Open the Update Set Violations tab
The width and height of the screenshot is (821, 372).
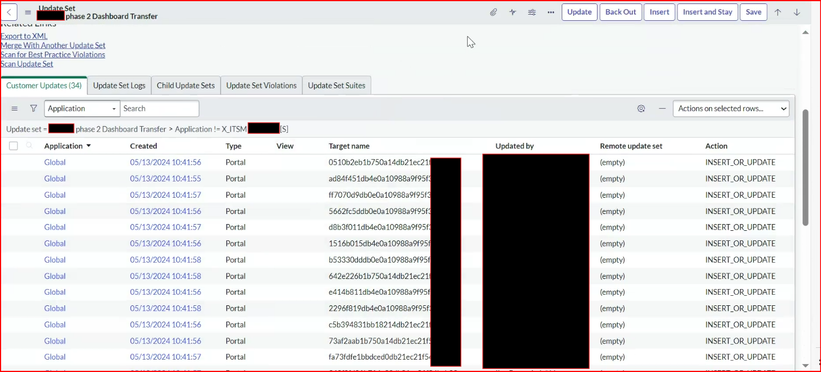tap(261, 85)
